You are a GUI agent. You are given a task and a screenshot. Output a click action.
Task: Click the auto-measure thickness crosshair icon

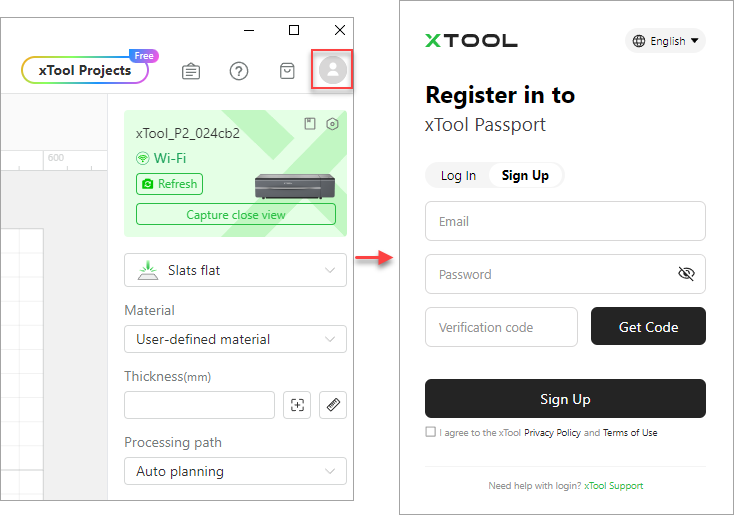297,405
